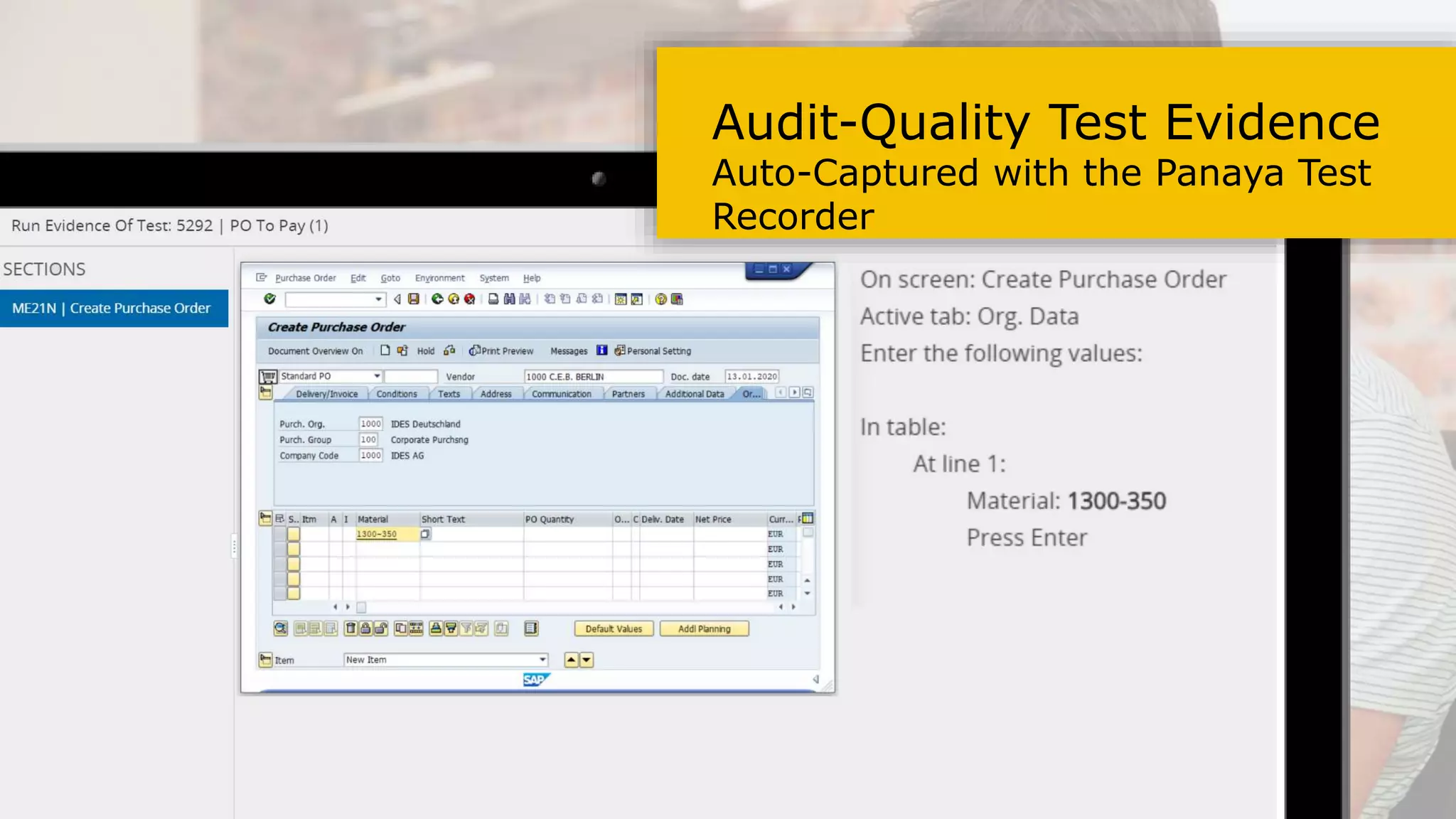Open the Purchase Order menu
1456x819 pixels.
(x=306, y=278)
